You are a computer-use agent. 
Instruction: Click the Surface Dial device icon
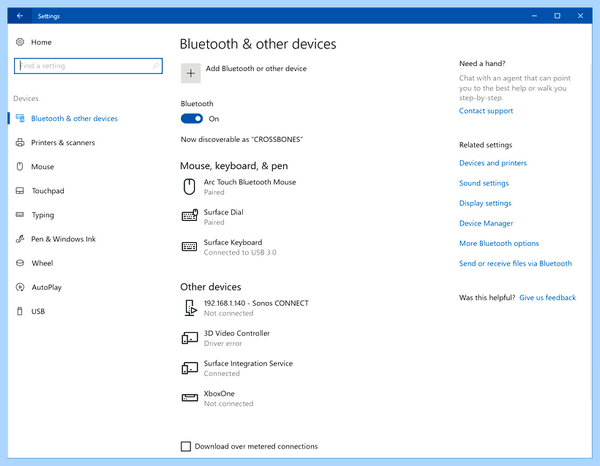tap(190, 216)
